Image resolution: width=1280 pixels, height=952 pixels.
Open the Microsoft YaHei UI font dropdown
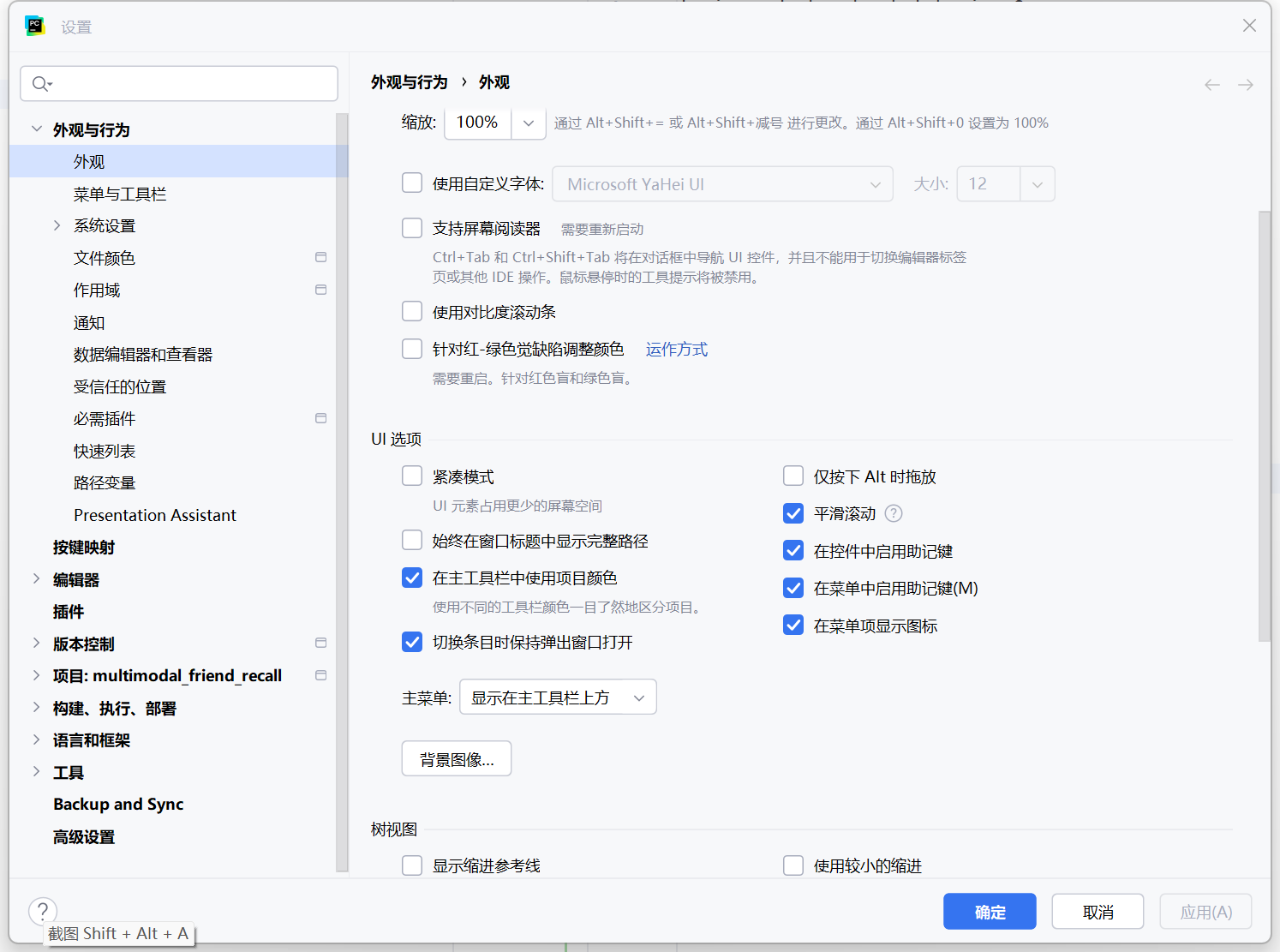click(x=723, y=184)
